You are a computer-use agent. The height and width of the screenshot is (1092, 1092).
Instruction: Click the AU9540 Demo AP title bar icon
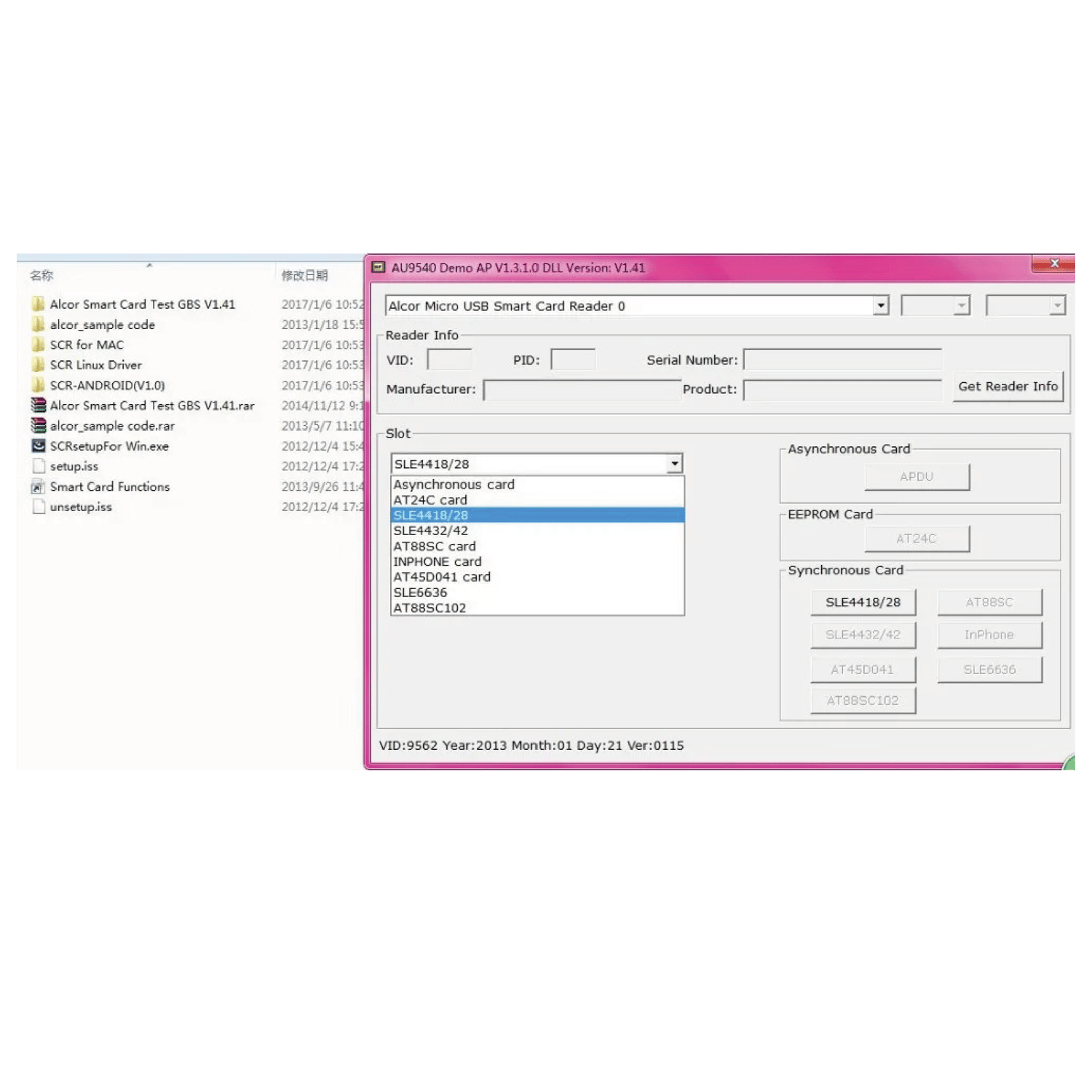coord(379,267)
